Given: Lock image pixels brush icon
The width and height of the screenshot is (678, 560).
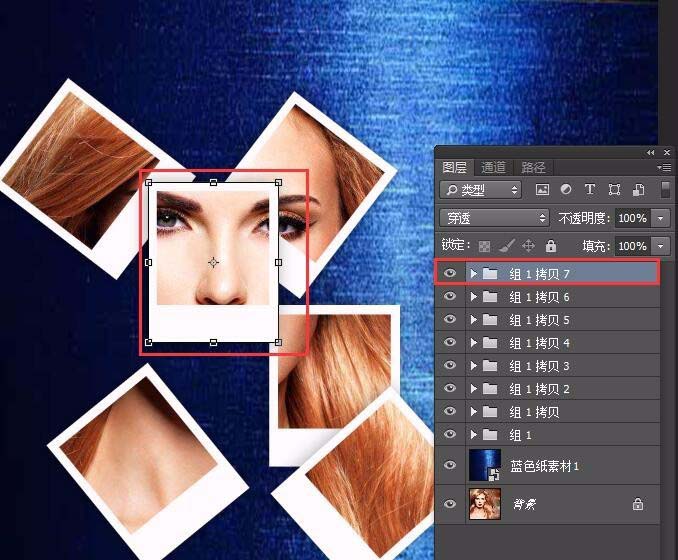Looking at the screenshot, I should coord(507,246).
